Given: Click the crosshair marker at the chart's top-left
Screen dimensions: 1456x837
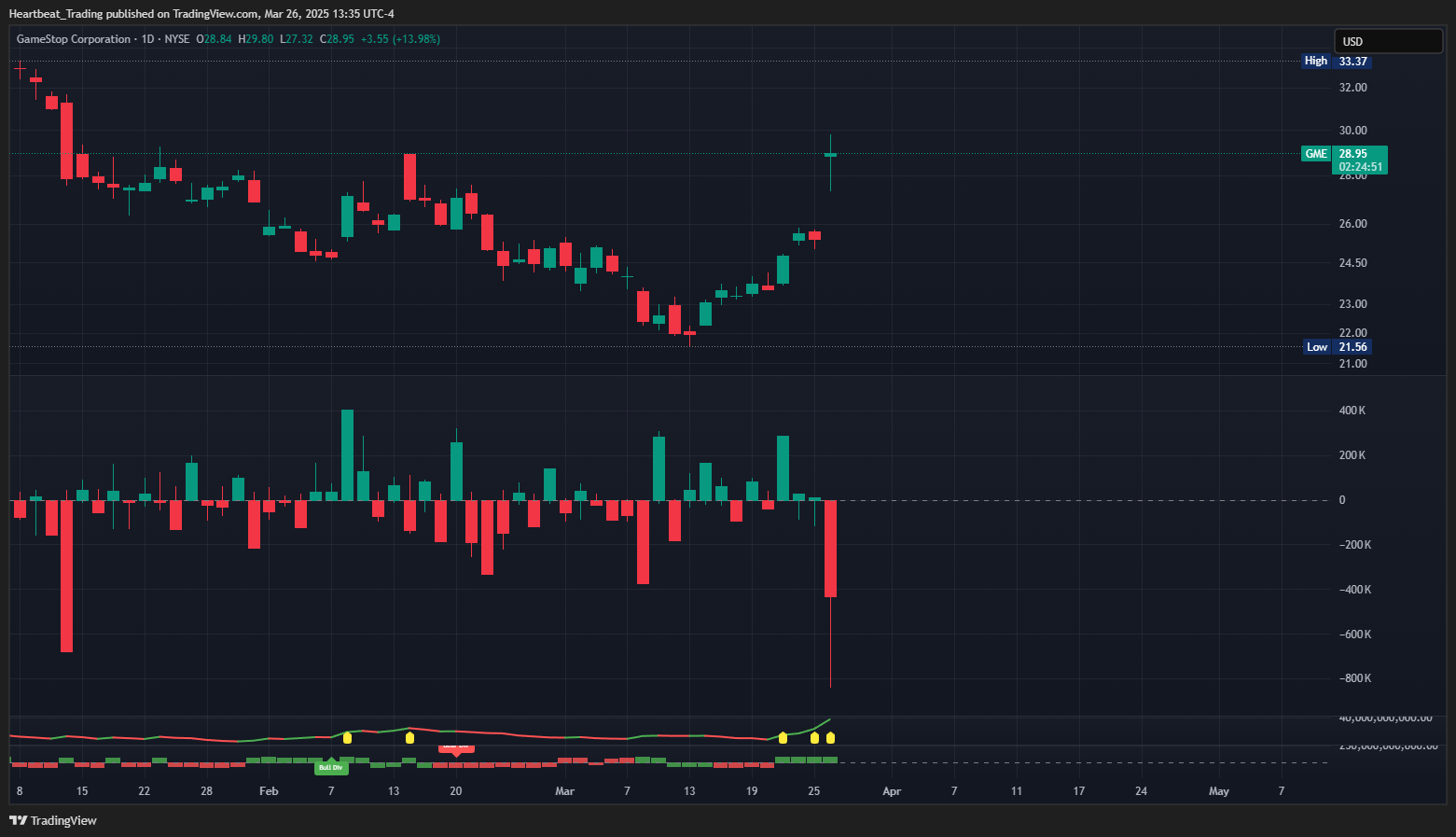Looking at the screenshot, I should [20, 68].
